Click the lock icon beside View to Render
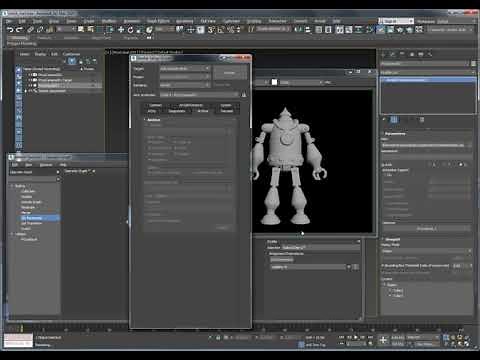480x360 pixels. coord(244,95)
